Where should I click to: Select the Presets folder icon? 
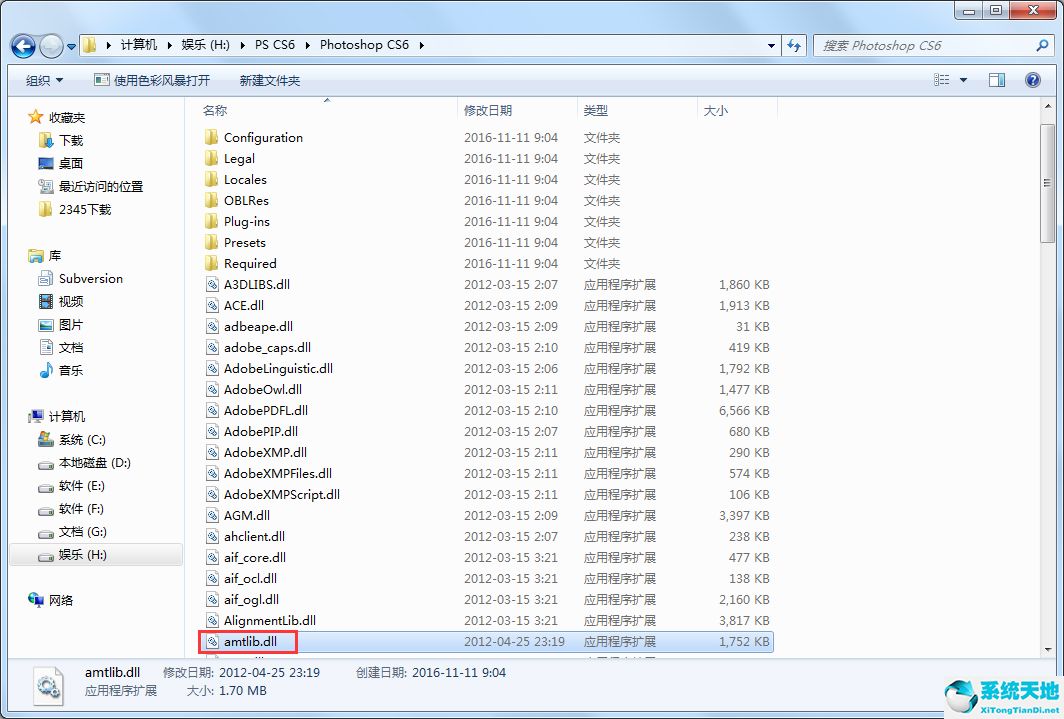coord(212,243)
